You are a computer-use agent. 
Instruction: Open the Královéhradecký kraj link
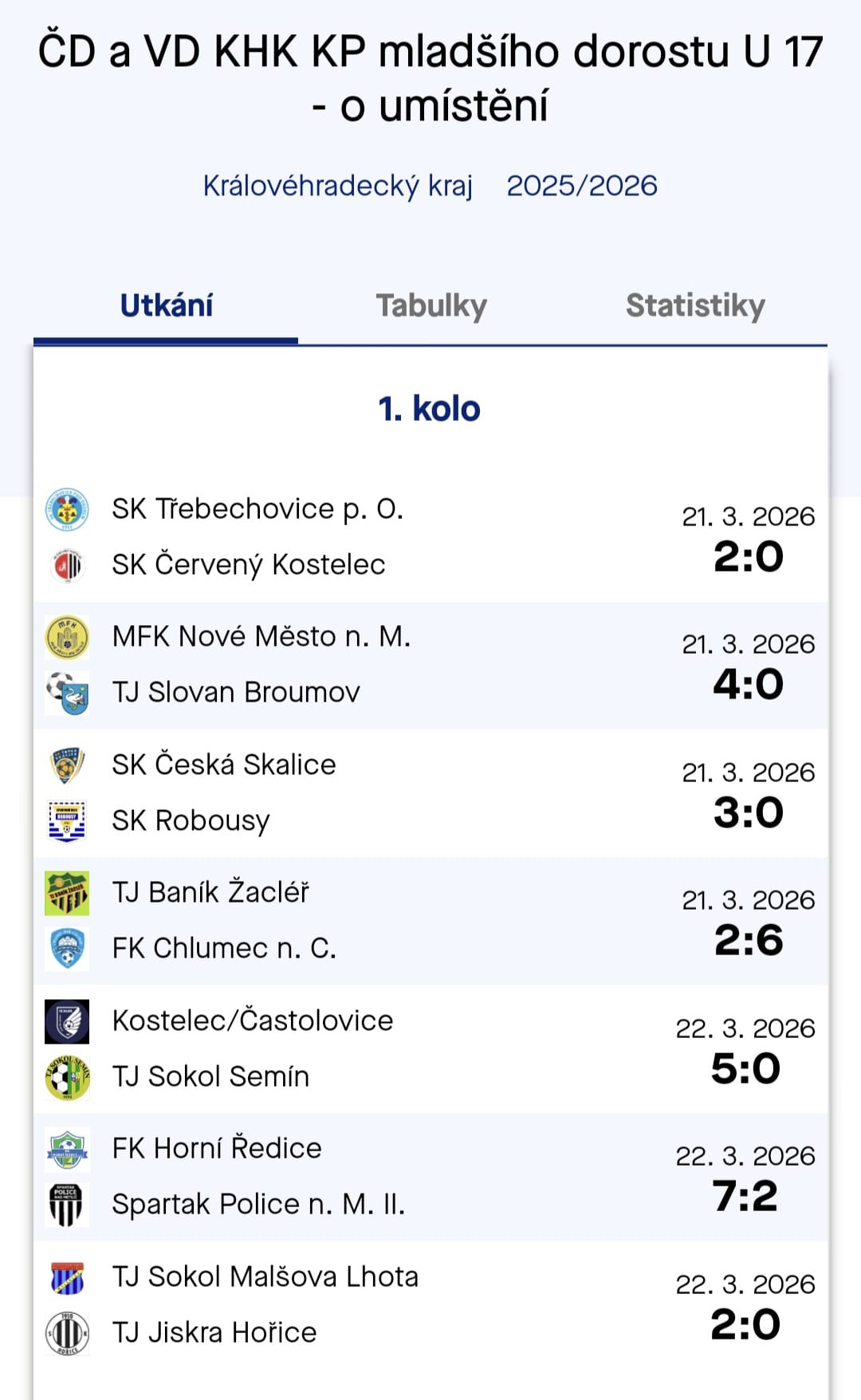click(337, 186)
